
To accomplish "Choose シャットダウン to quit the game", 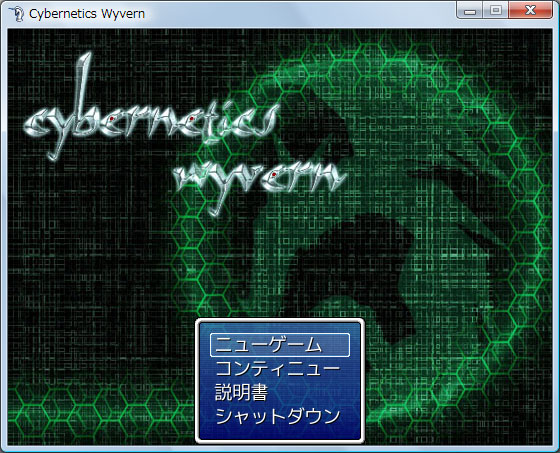I will tap(278, 416).
